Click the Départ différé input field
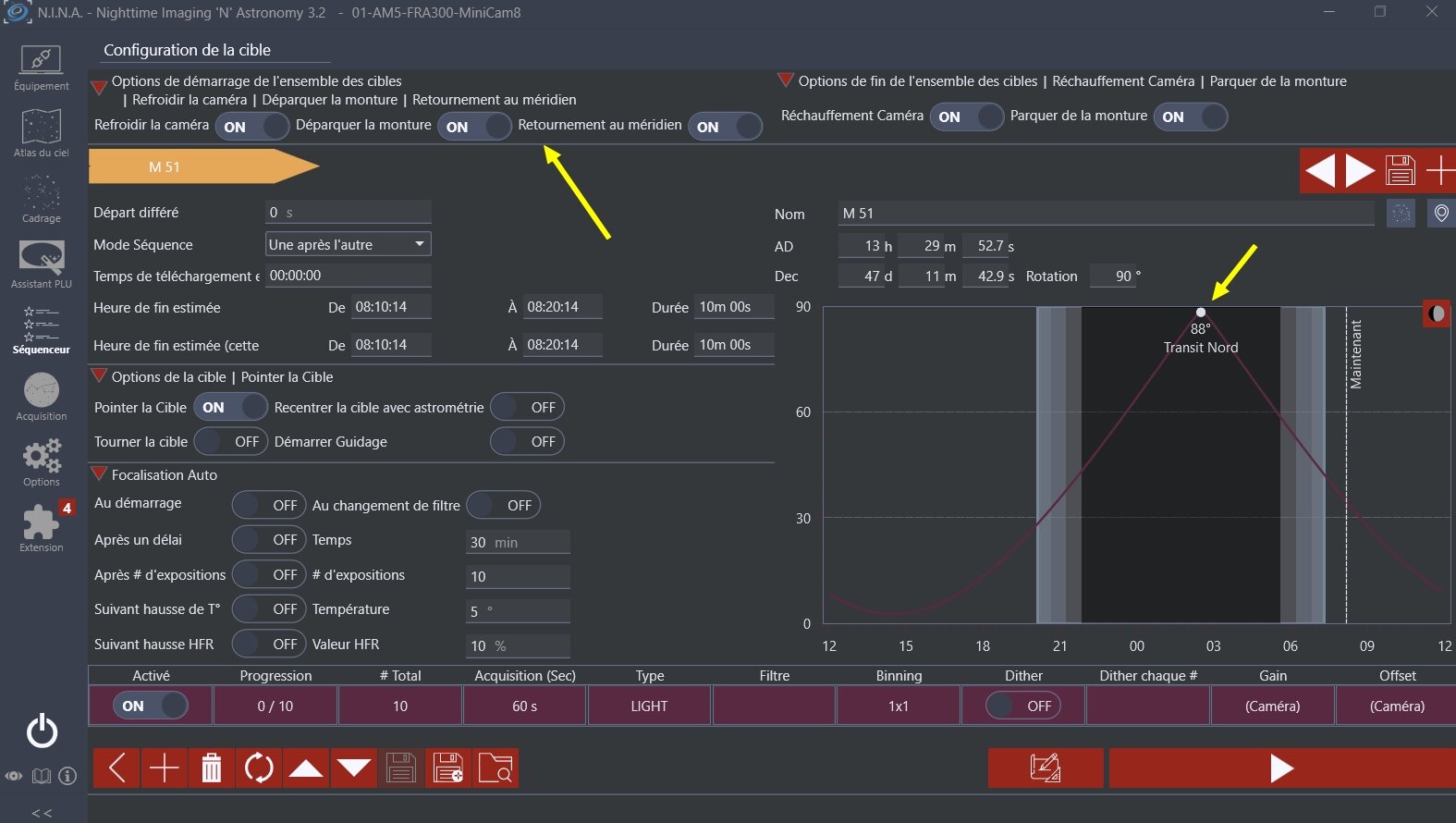1456x823 pixels. tap(349, 212)
